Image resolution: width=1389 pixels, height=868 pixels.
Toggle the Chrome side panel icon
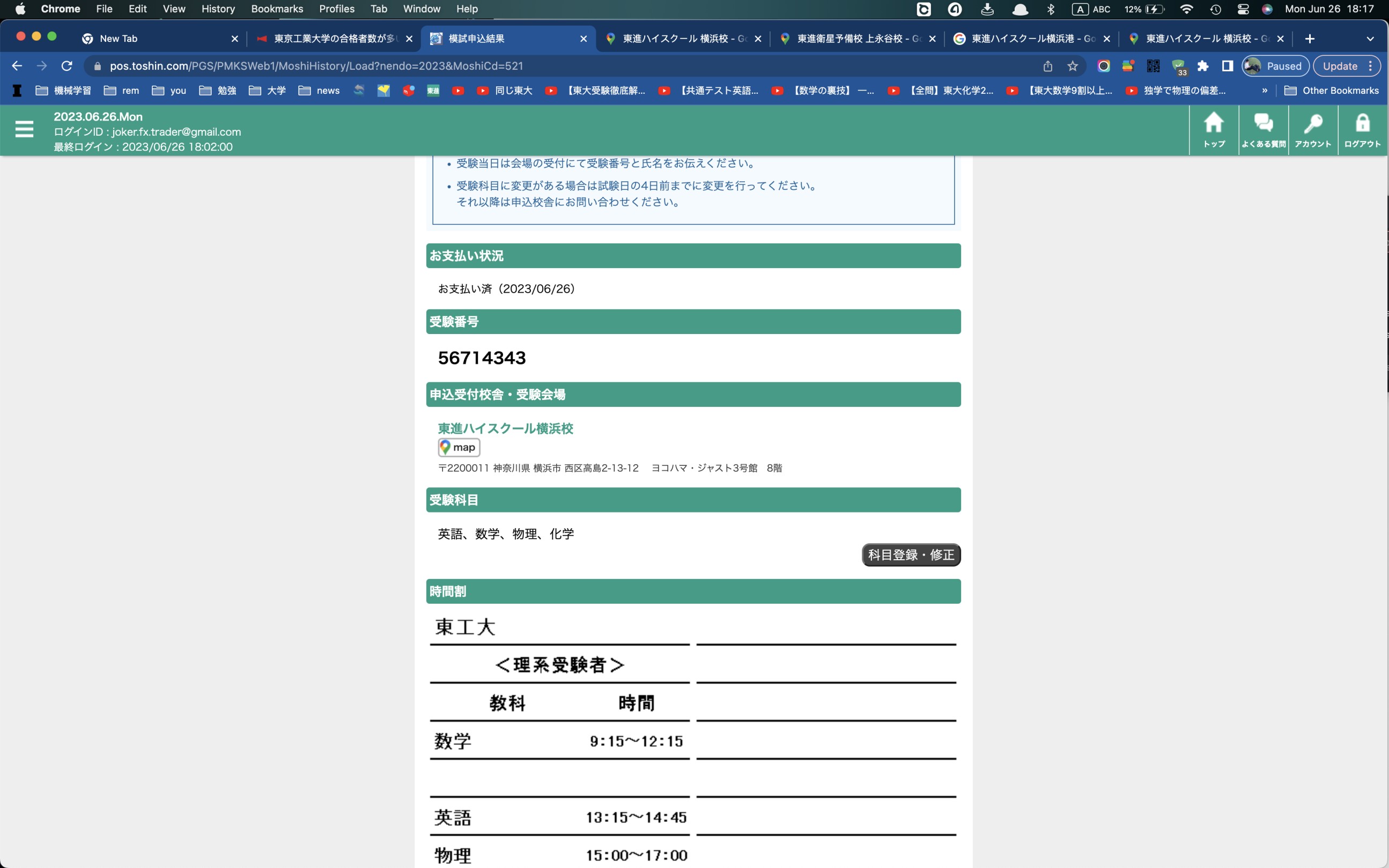click(x=1227, y=66)
